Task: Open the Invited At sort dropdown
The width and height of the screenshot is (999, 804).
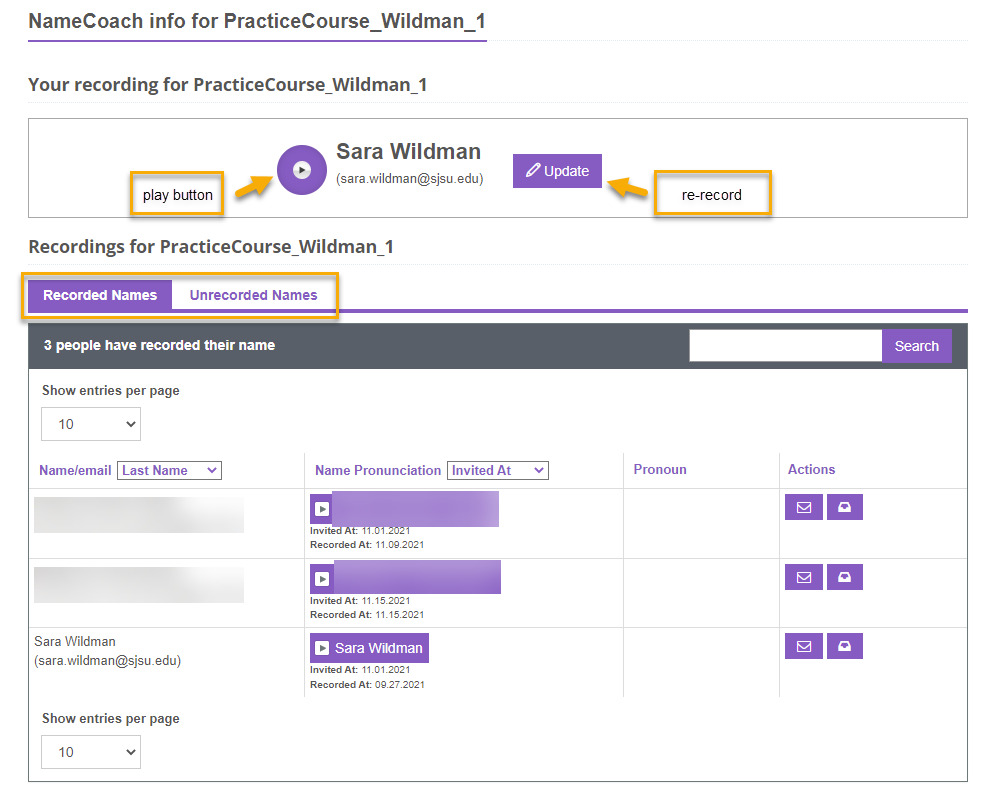Action: (x=497, y=470)
